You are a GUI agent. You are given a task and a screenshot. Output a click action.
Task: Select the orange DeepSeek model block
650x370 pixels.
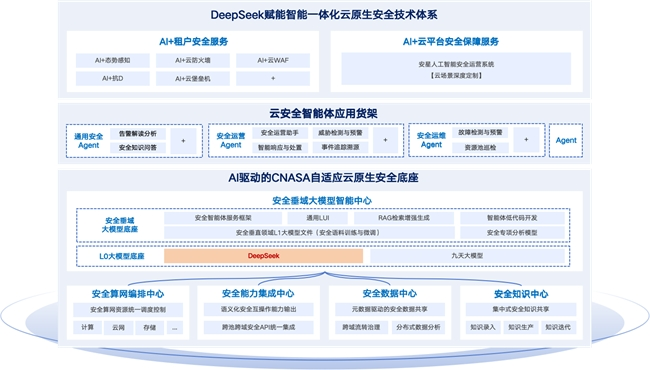[x=264, y=256]
